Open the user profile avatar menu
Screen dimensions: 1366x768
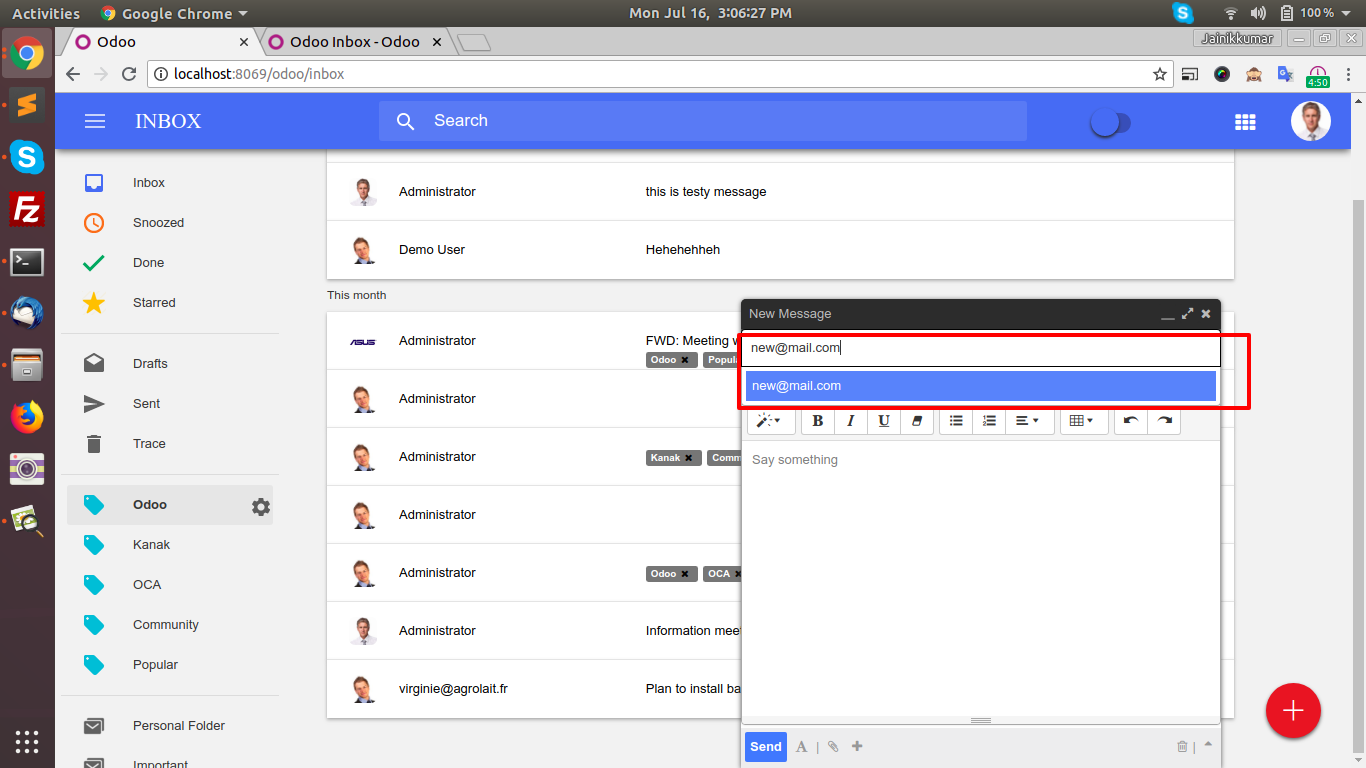1310,121
